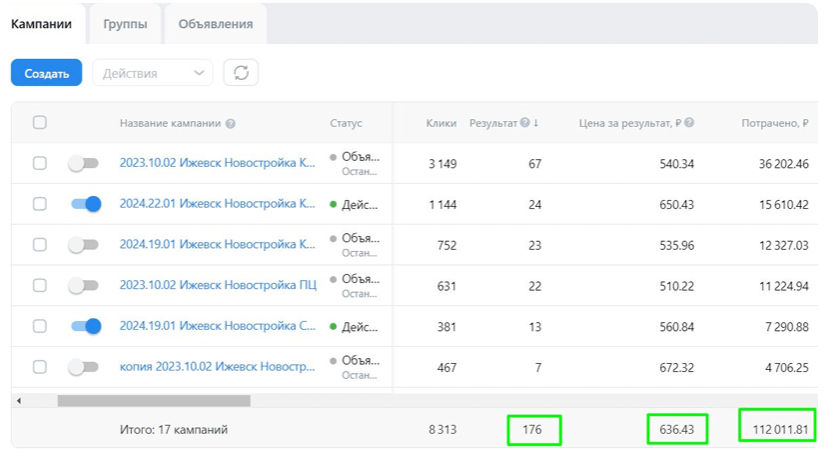Click the Результат column header text
Screen dimensions: 838x457
click(493, 123)
